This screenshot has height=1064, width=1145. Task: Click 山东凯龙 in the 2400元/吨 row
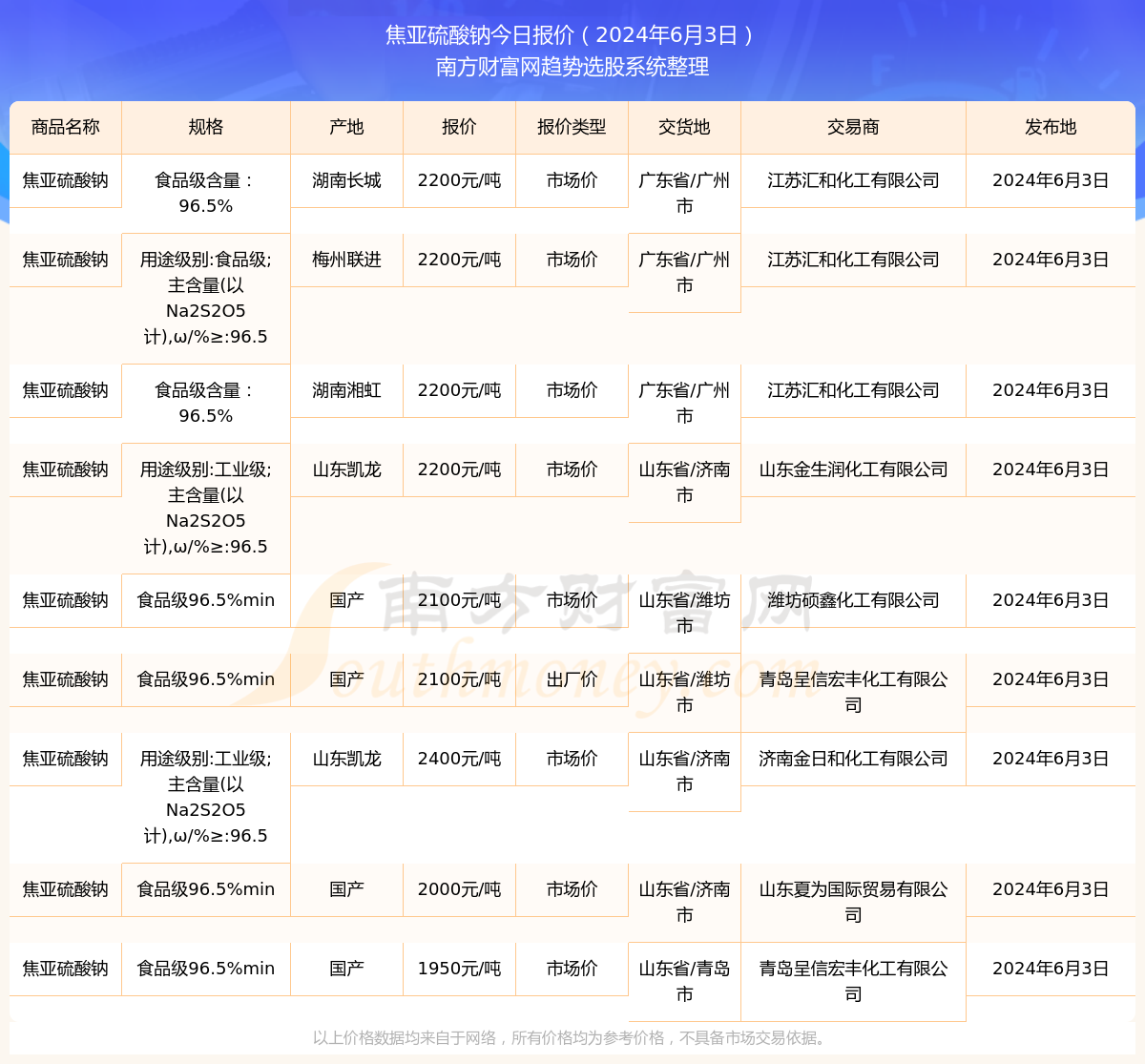coord(346,759)
